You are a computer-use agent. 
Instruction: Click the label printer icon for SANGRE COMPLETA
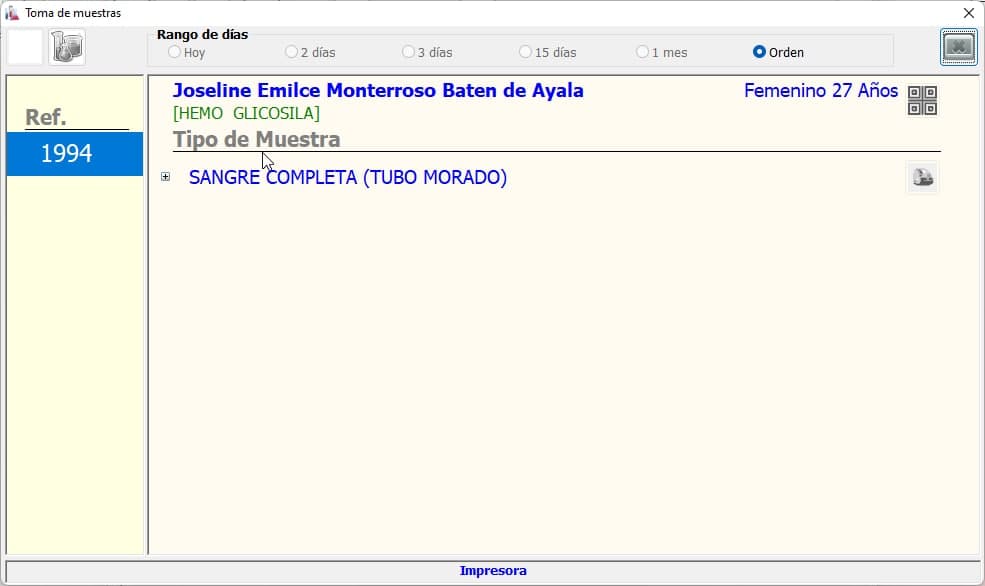pos(922,178)
